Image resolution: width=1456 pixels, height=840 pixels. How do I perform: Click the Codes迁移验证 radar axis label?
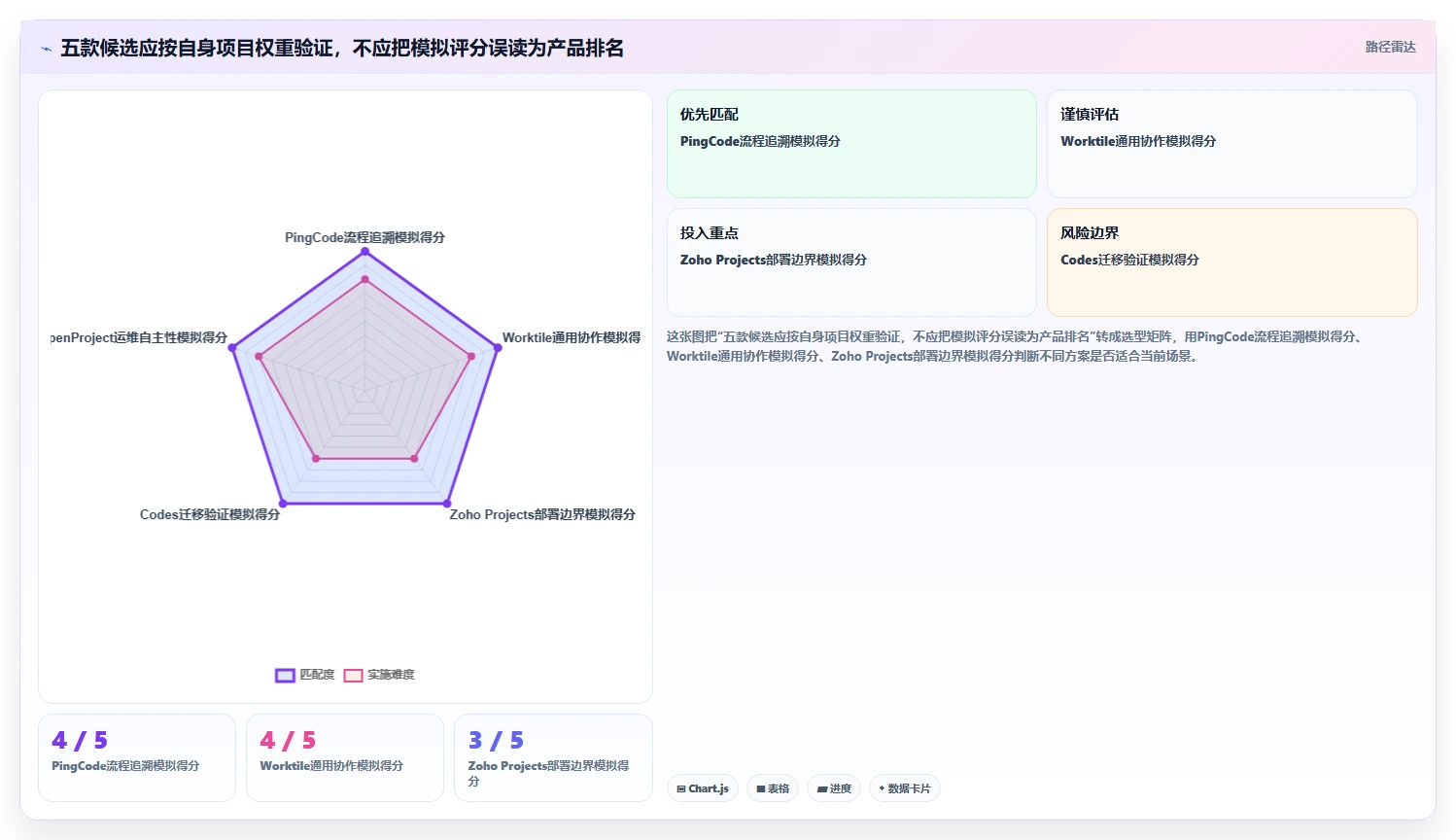coord(210,514)
